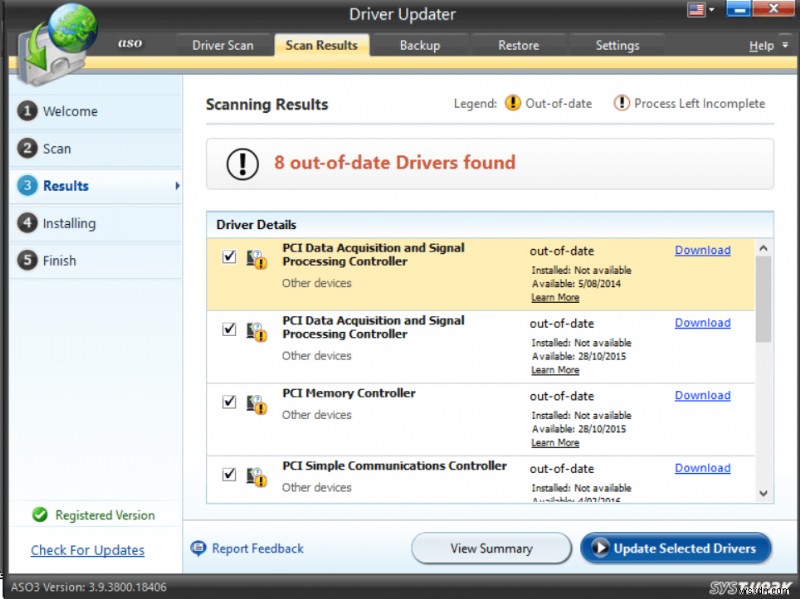Click the step 4 Installing number icon

tap(28, 223)
